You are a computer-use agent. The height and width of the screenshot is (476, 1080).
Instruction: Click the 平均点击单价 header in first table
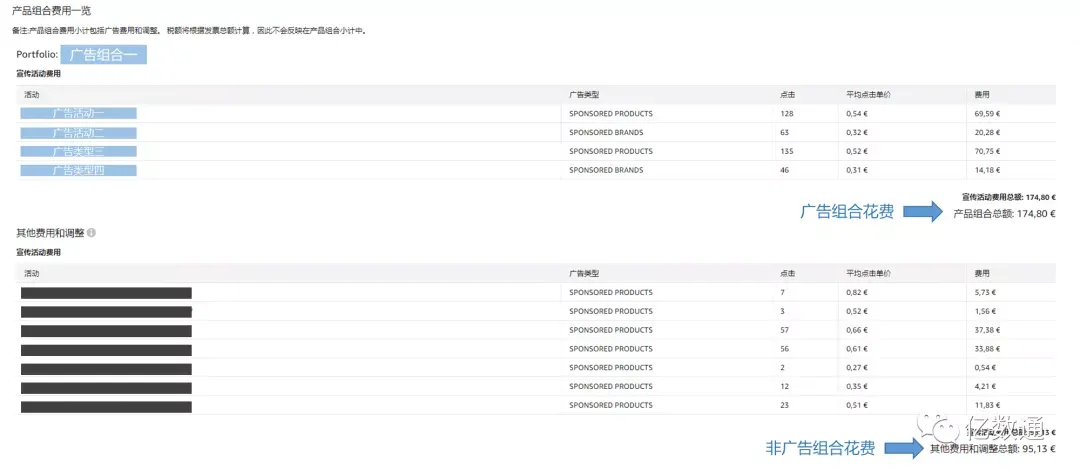coord(868,95)
